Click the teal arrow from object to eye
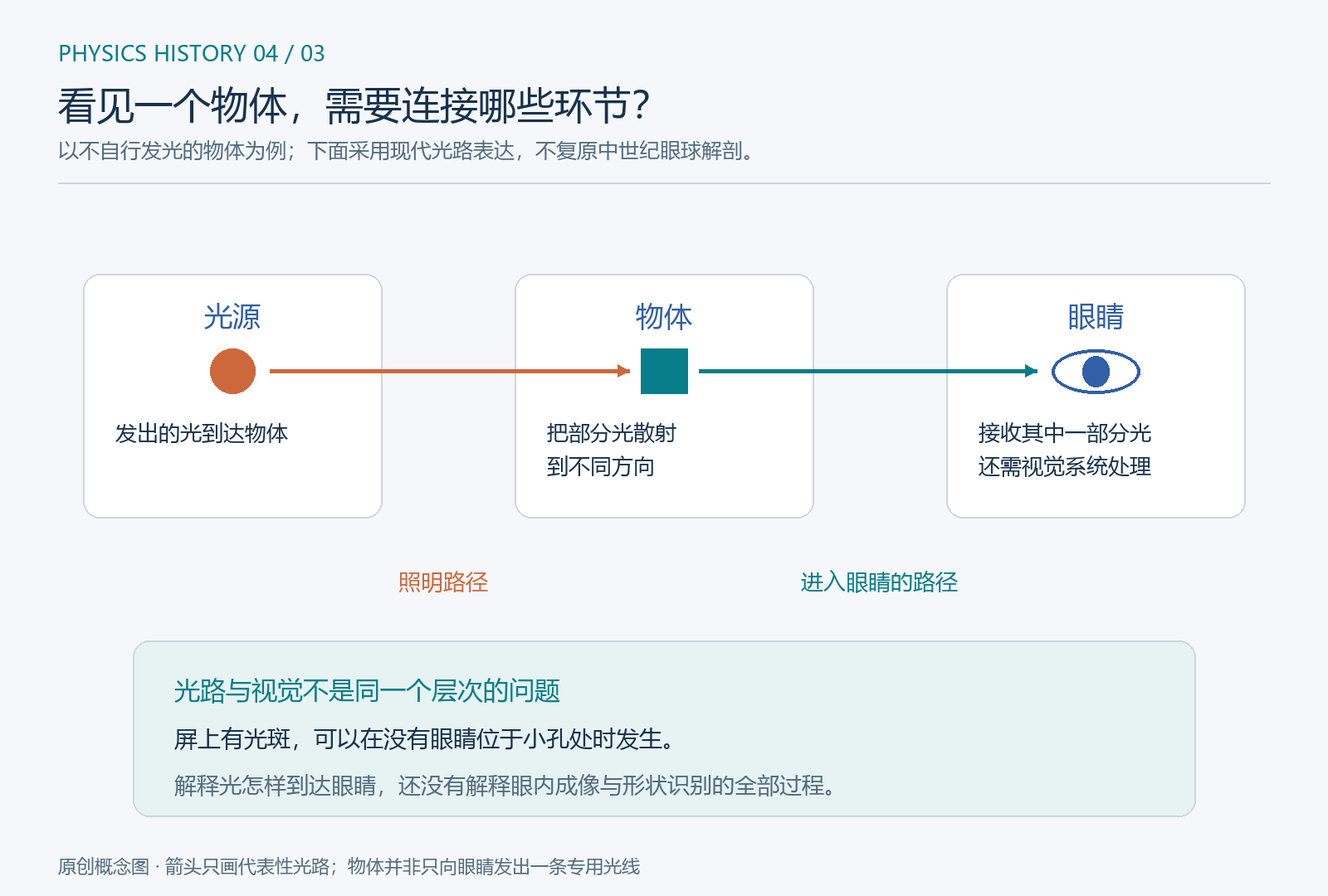This screenshot has width=1328, height=896. coord(868,371)
